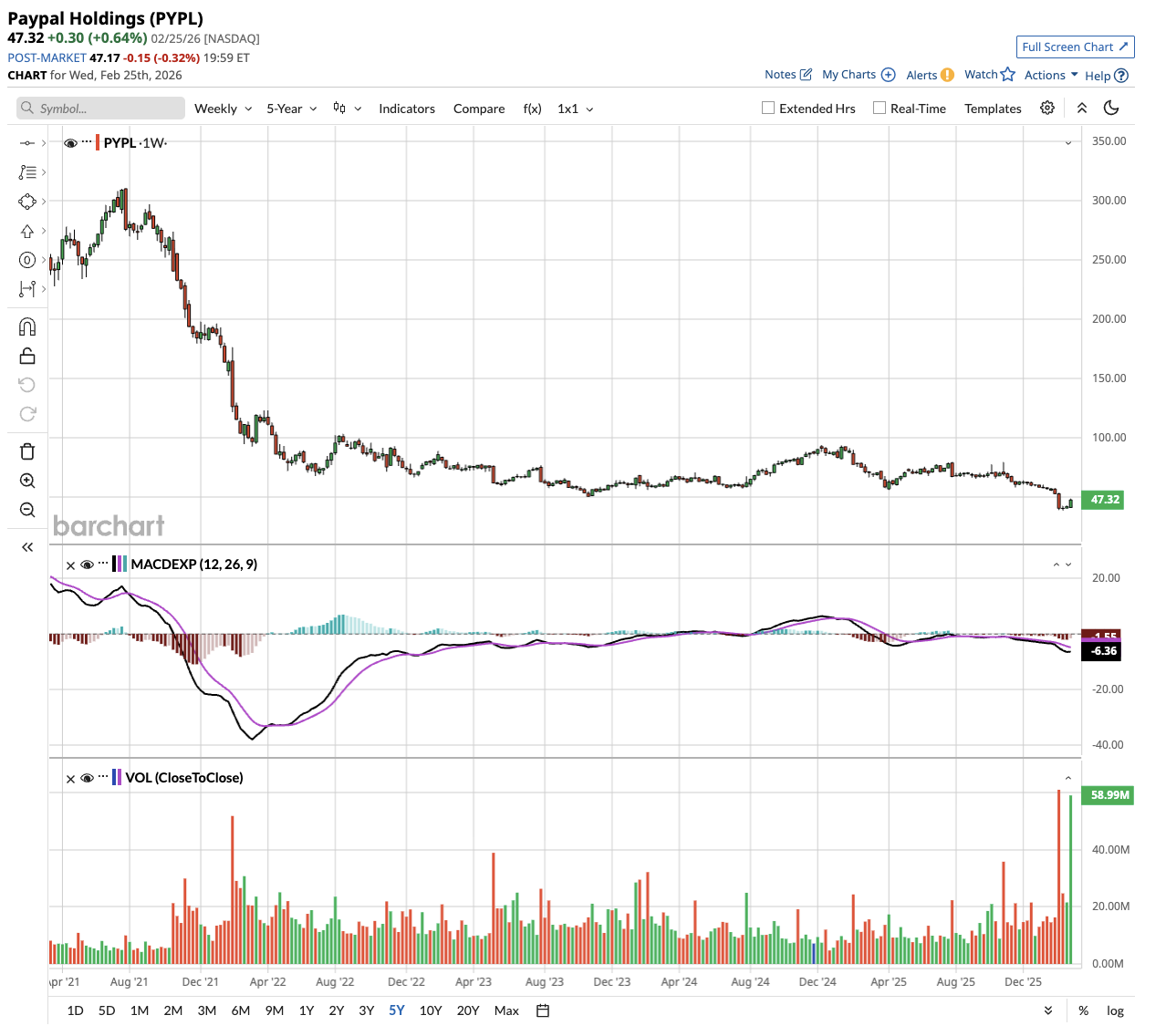
Task: Open the Fibonacci tools group
Action: tap(27, 172)
